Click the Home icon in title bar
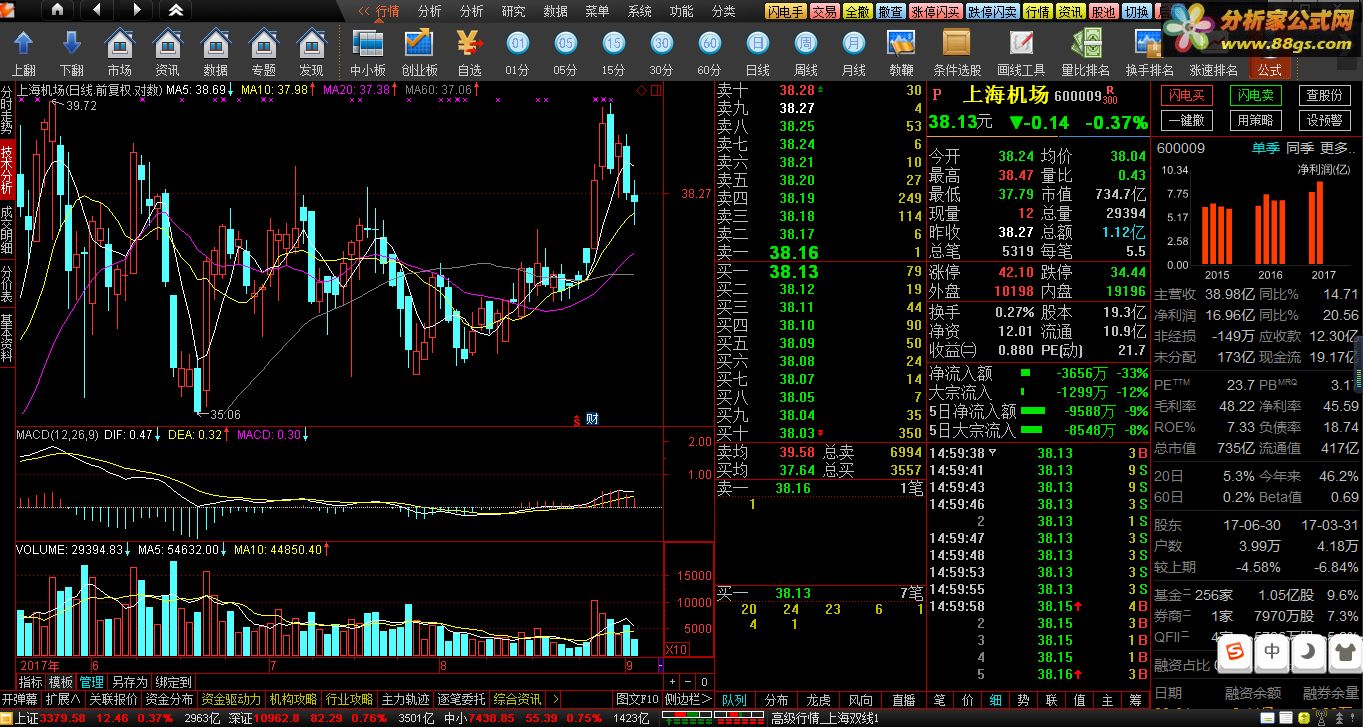This screenshot has height=727, width=1363. pos(57,10)
